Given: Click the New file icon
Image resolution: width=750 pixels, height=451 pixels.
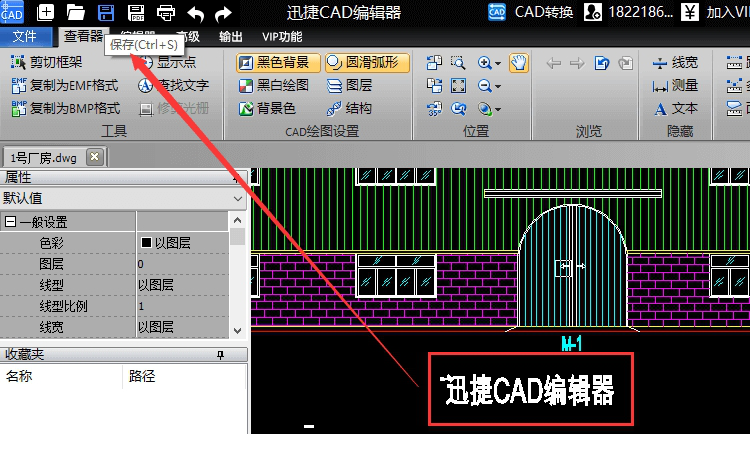Looking at the screenshot, I should click(x=45, y=11).
